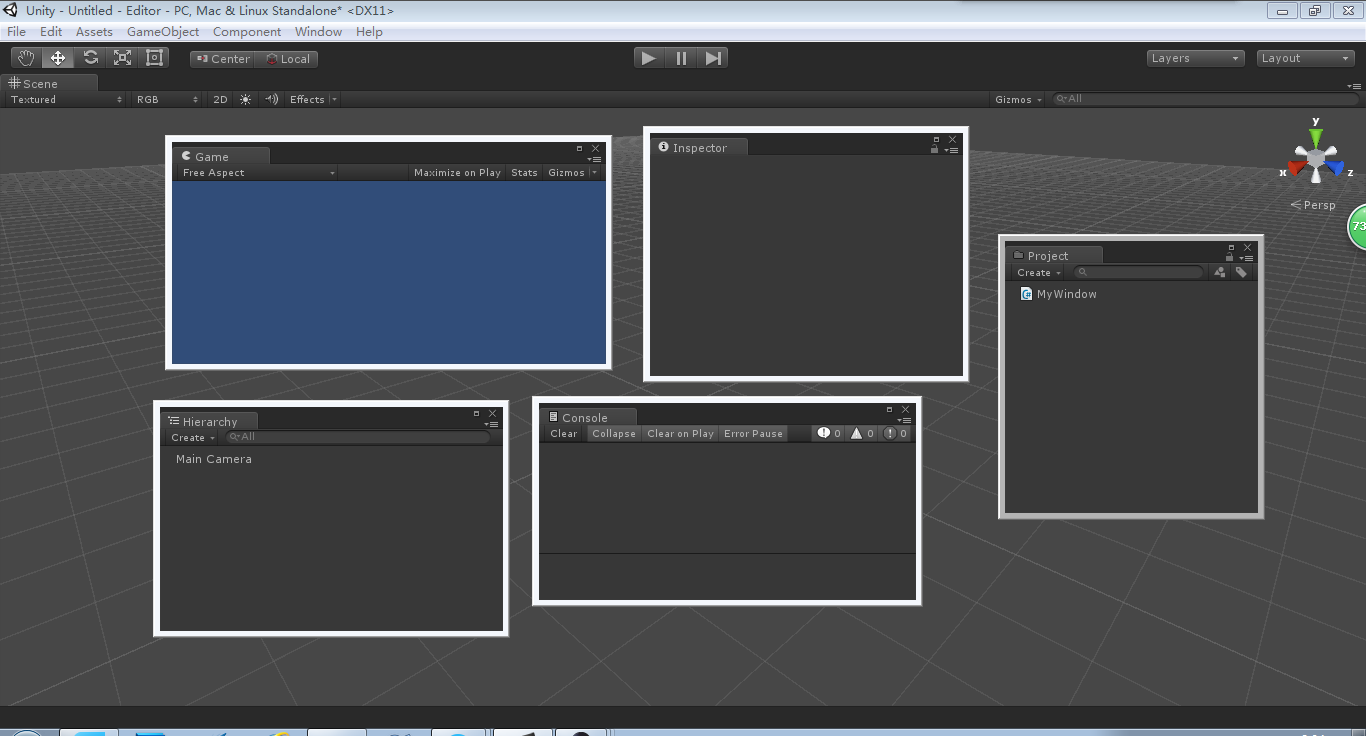This screenshot has width=1366, height=736.
Task: Enable 2D mode in the Scene view
Action: tap(219, 99)
